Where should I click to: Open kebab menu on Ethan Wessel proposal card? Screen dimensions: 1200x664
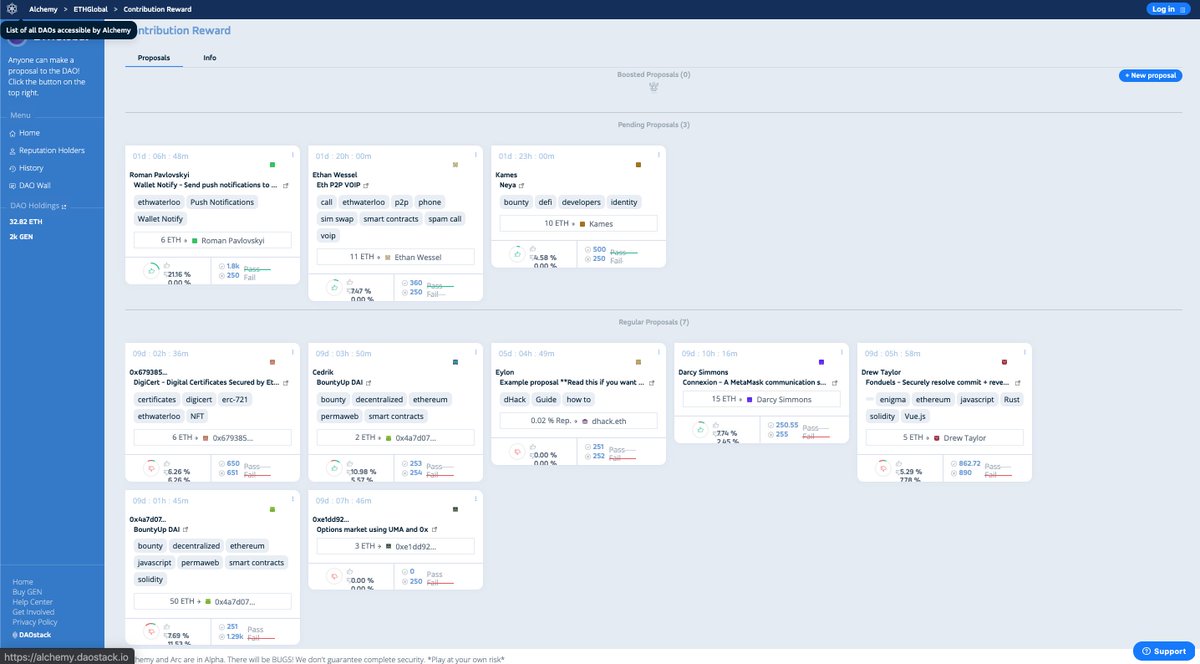(476, 155)
